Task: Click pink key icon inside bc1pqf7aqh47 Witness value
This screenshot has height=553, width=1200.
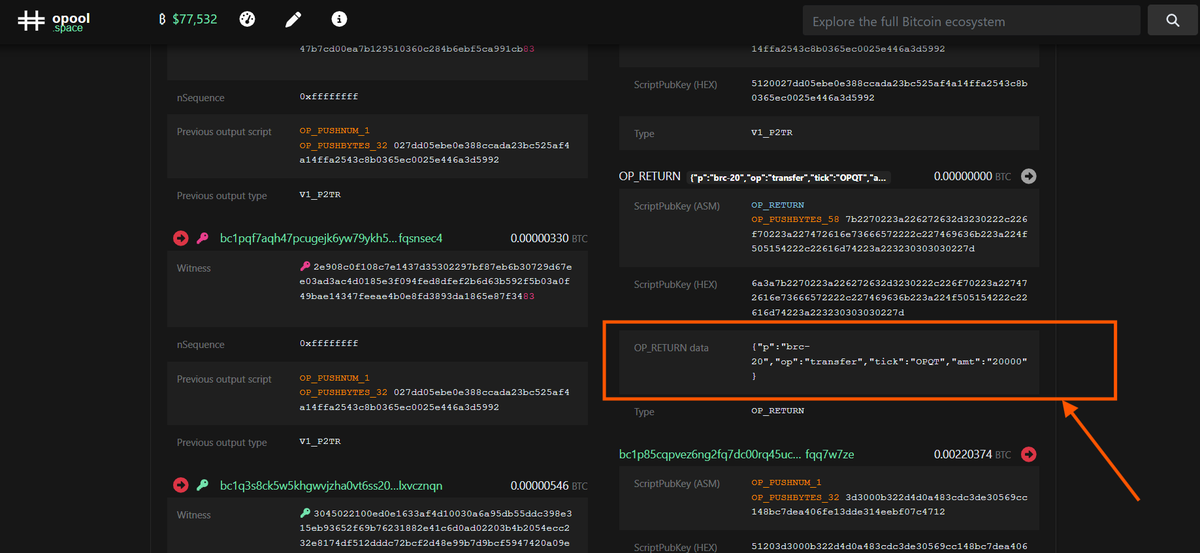Action: point(305,267)
